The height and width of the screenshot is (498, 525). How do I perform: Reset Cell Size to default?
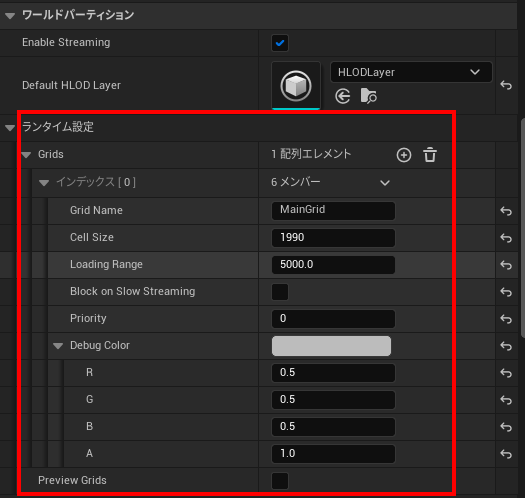coord(506,238)
